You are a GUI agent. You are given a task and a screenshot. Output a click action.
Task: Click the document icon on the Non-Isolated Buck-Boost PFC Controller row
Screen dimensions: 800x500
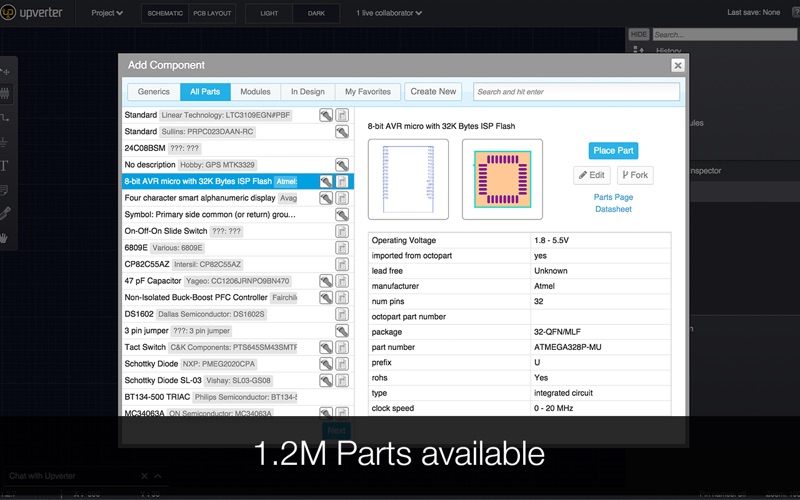[x=342, y=297]
